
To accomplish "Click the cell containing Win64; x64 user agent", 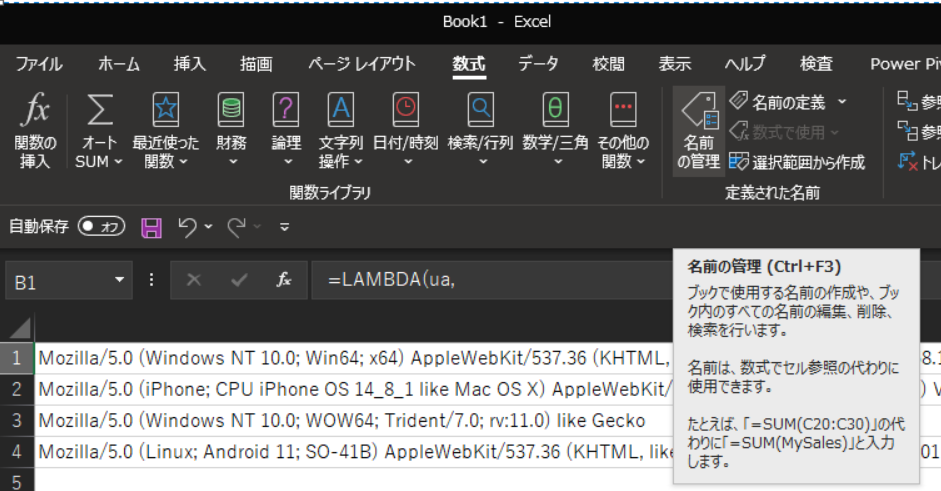I will (354, 358).
